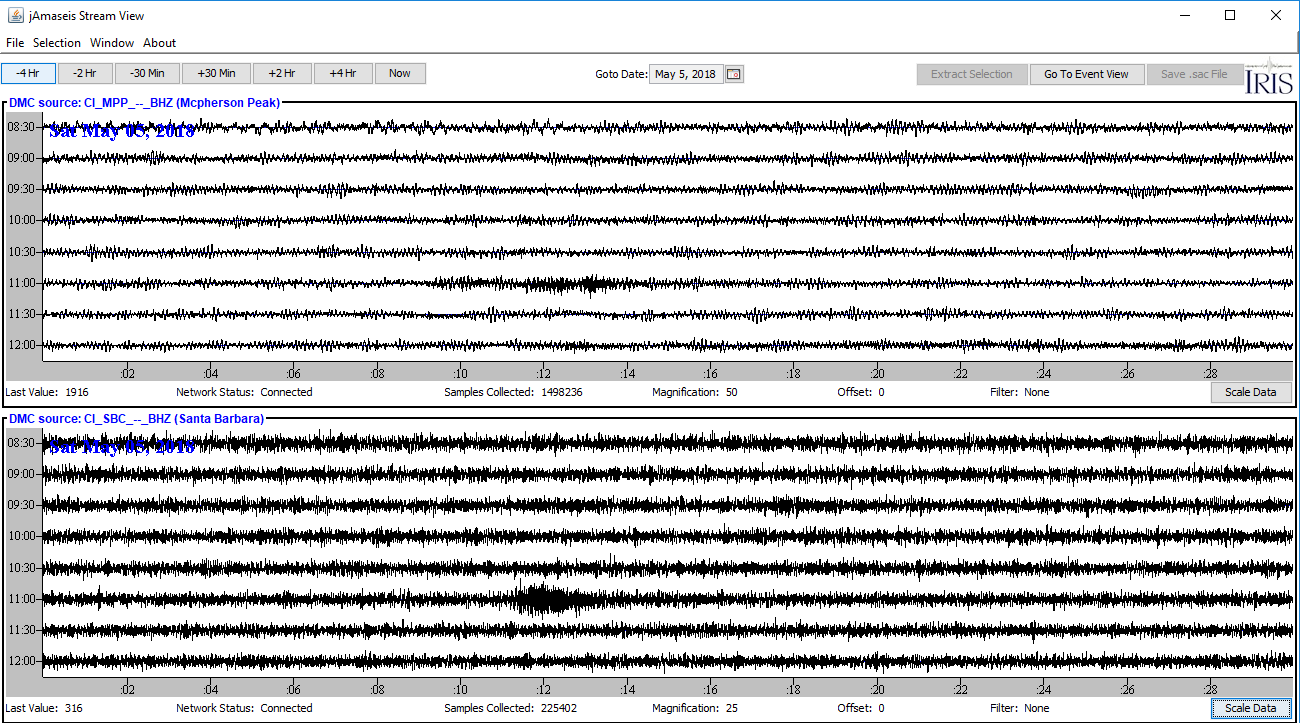Skip ahead with +4 Hr button
Viewport: 1300px width, 723px height.
click(343, 73)
